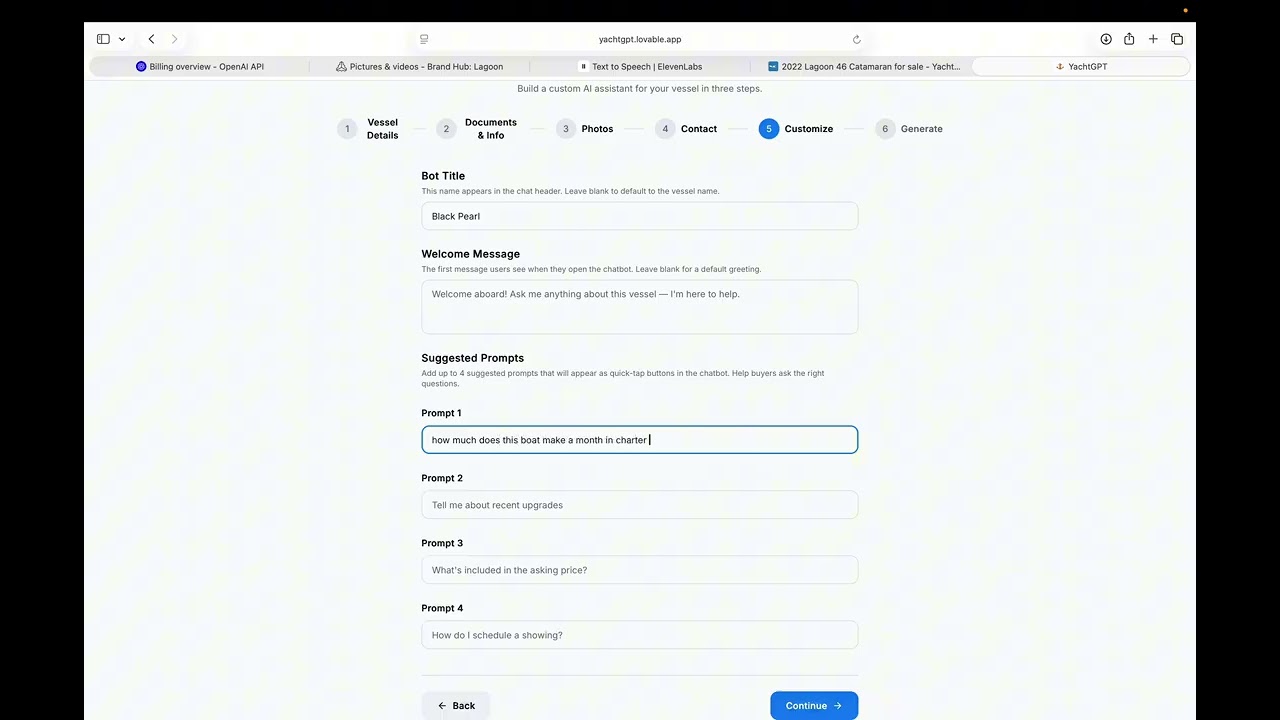Switch to Billing overview - OpenAI API tab
The height and width of the screenshot is (720, 1280).
[200, 66]
